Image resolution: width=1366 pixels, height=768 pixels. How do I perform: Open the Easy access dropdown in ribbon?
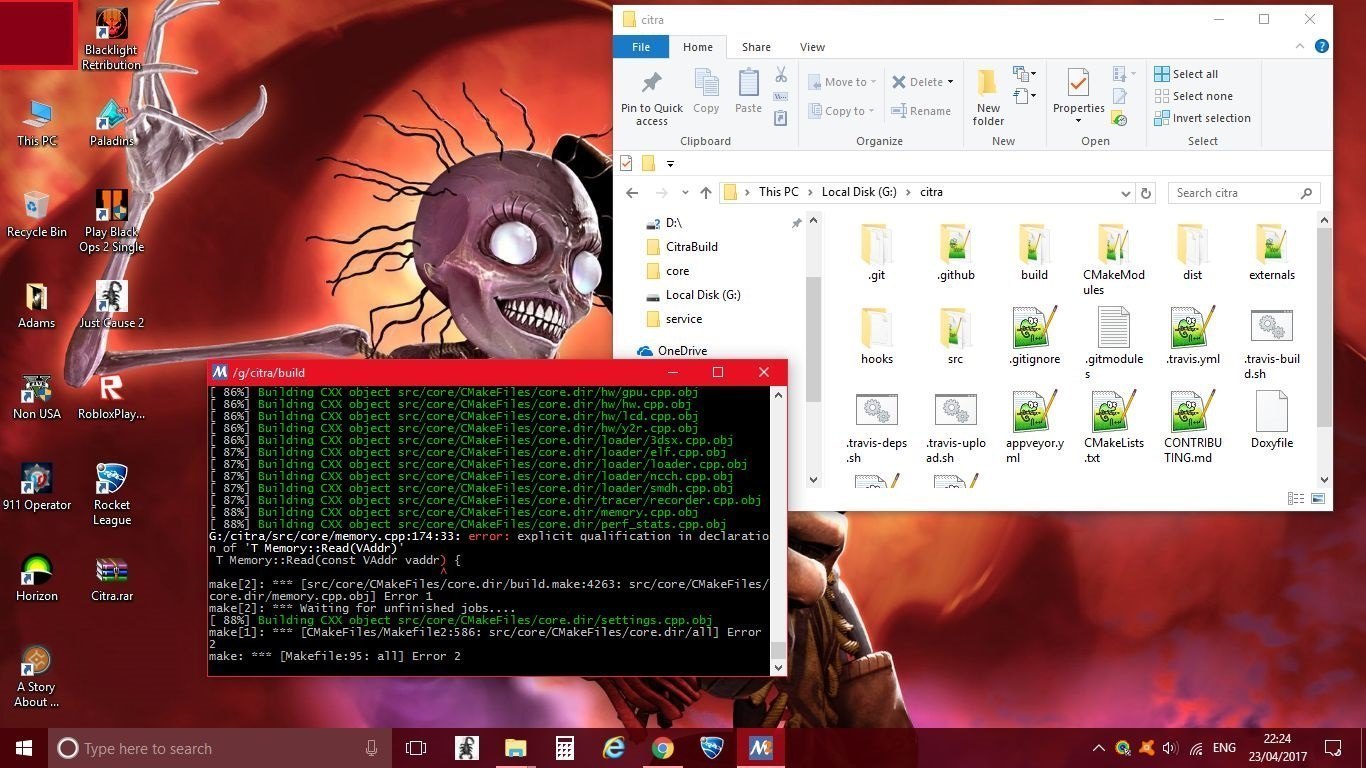click(x=1024, y=97)
